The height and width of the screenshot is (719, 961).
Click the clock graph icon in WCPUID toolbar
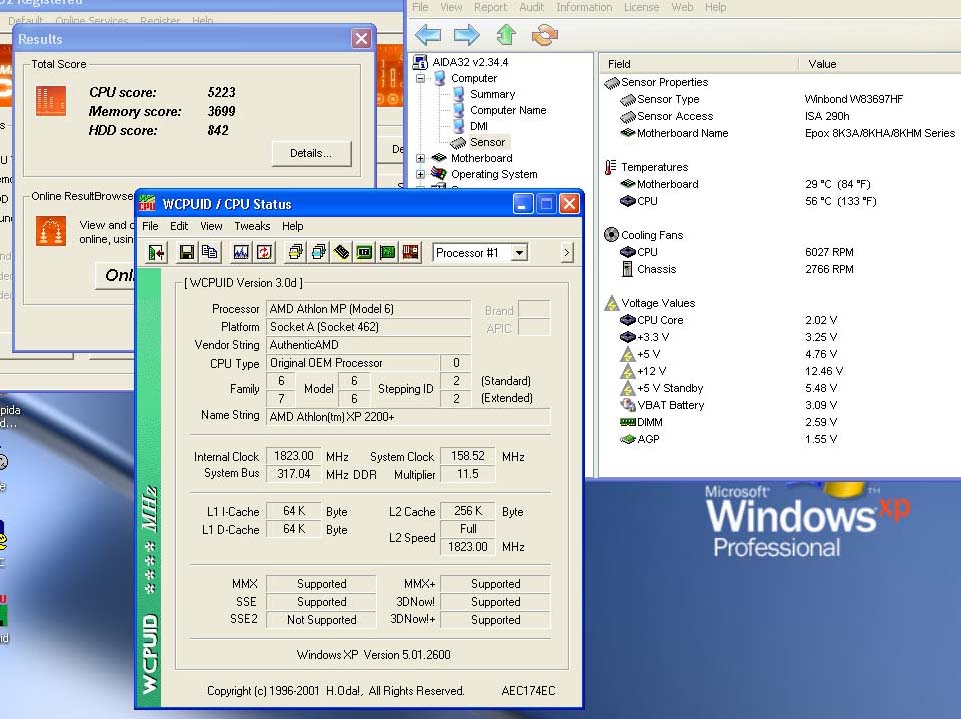(241, 253)
